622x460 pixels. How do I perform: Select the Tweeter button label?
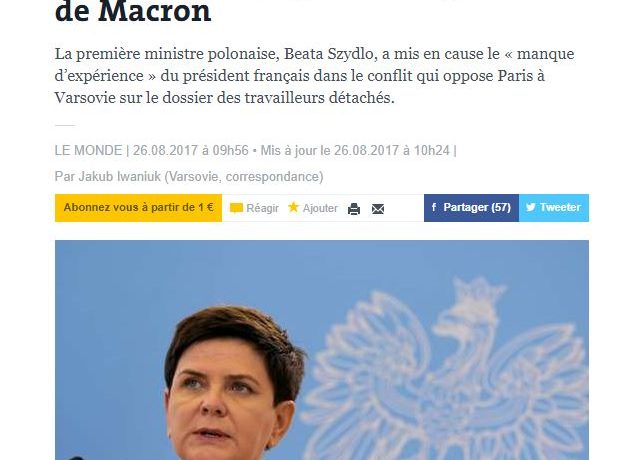(x=560, y=207)
